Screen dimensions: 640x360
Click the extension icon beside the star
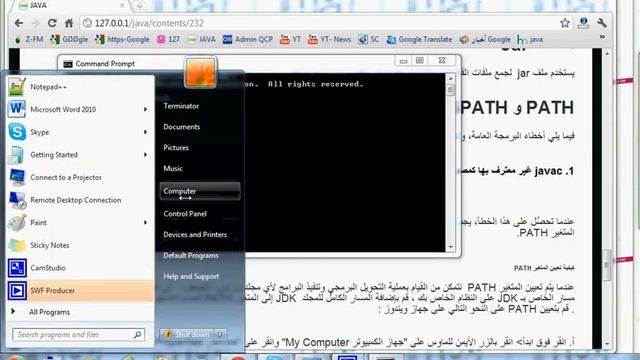pyautogui.click(x=583, y=23)
